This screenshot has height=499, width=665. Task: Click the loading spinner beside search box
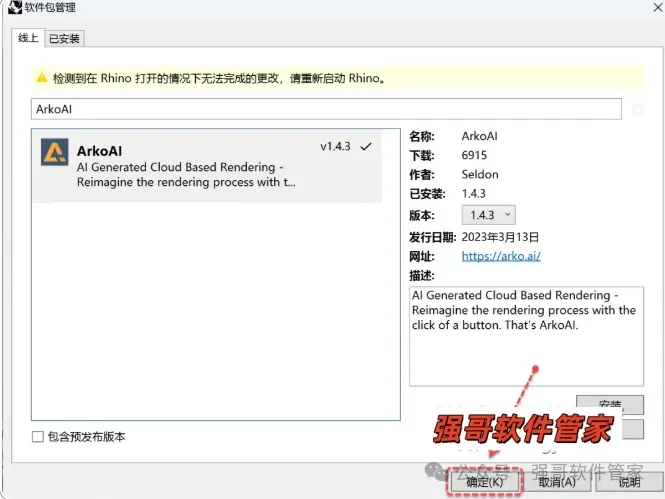point(637,109)
